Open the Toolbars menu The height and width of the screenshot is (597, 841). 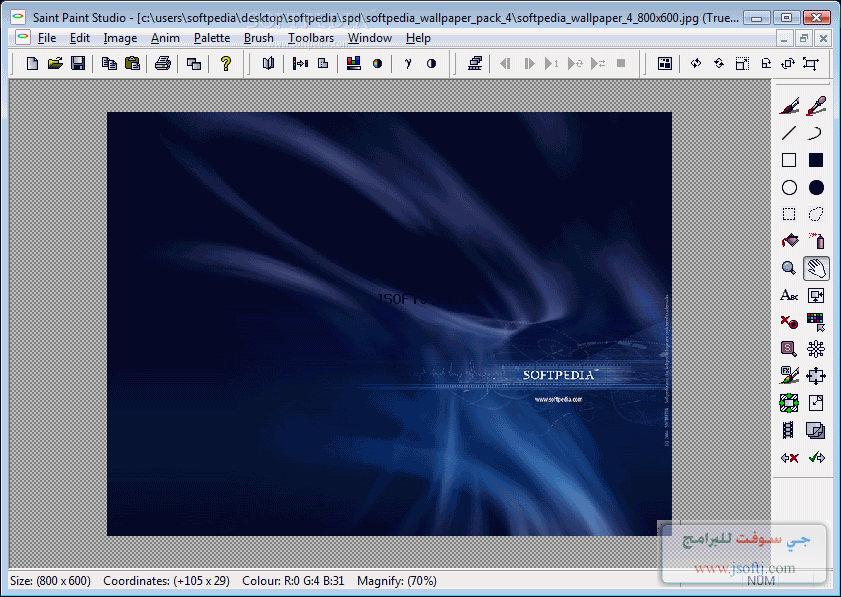click(x=311, y=38)
